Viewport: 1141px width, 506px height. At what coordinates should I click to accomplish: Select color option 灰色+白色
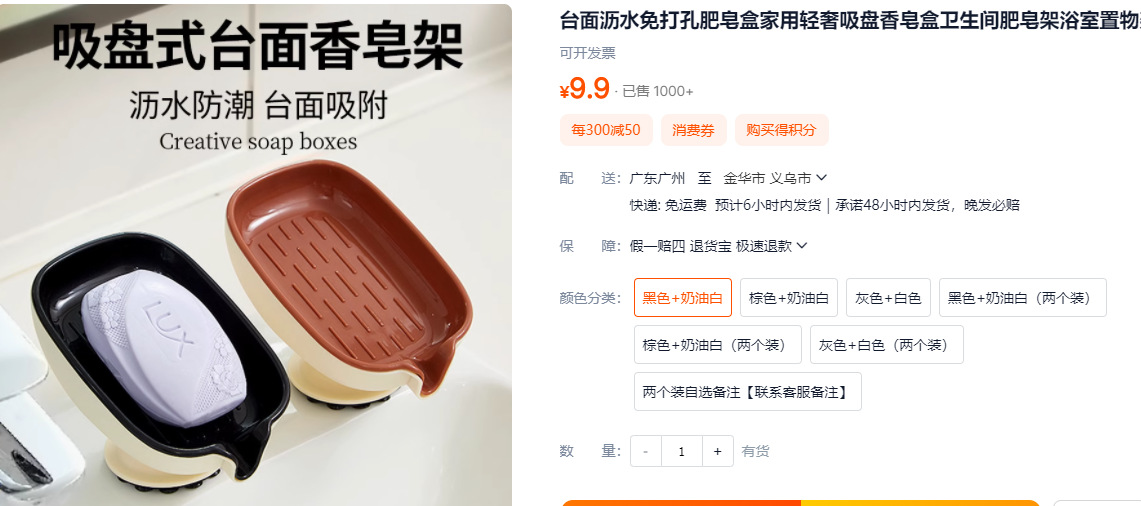pyautogui.click(x=888, y=298)
